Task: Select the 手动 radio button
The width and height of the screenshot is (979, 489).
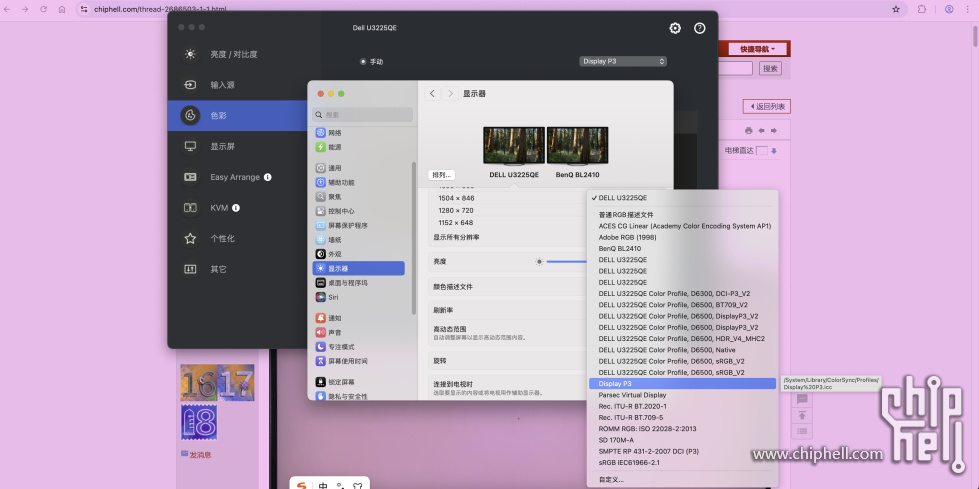Action: [363, 61]
